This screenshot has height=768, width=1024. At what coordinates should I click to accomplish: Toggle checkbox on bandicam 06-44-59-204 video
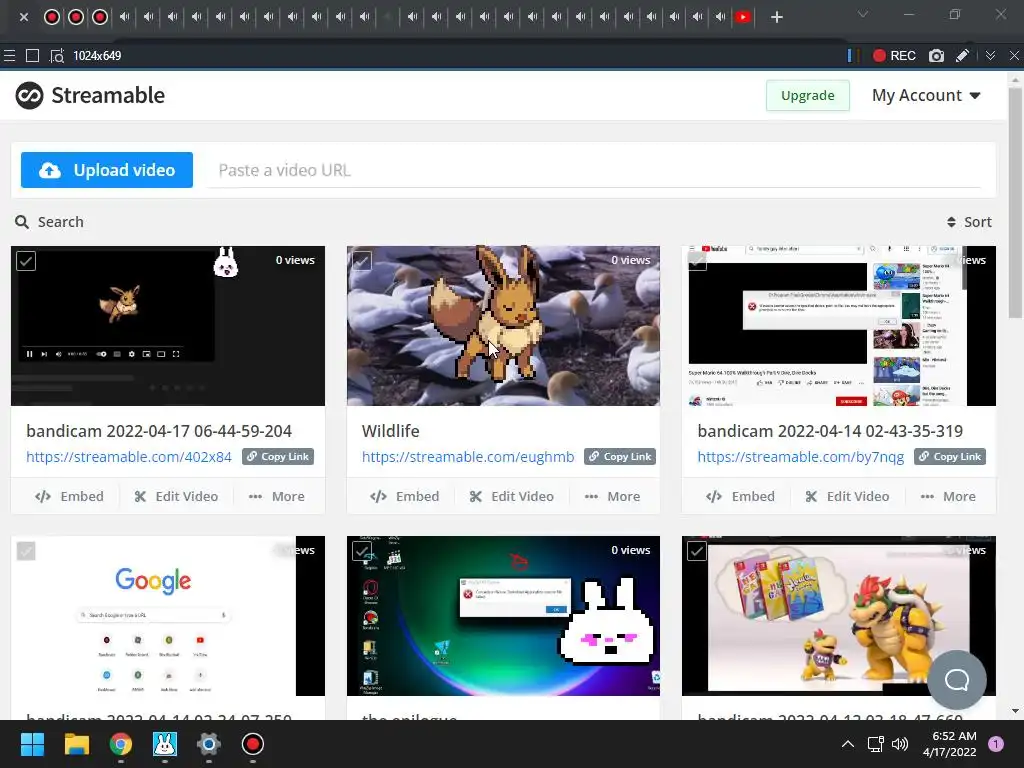pyautogui.click(x=26, y=261)
